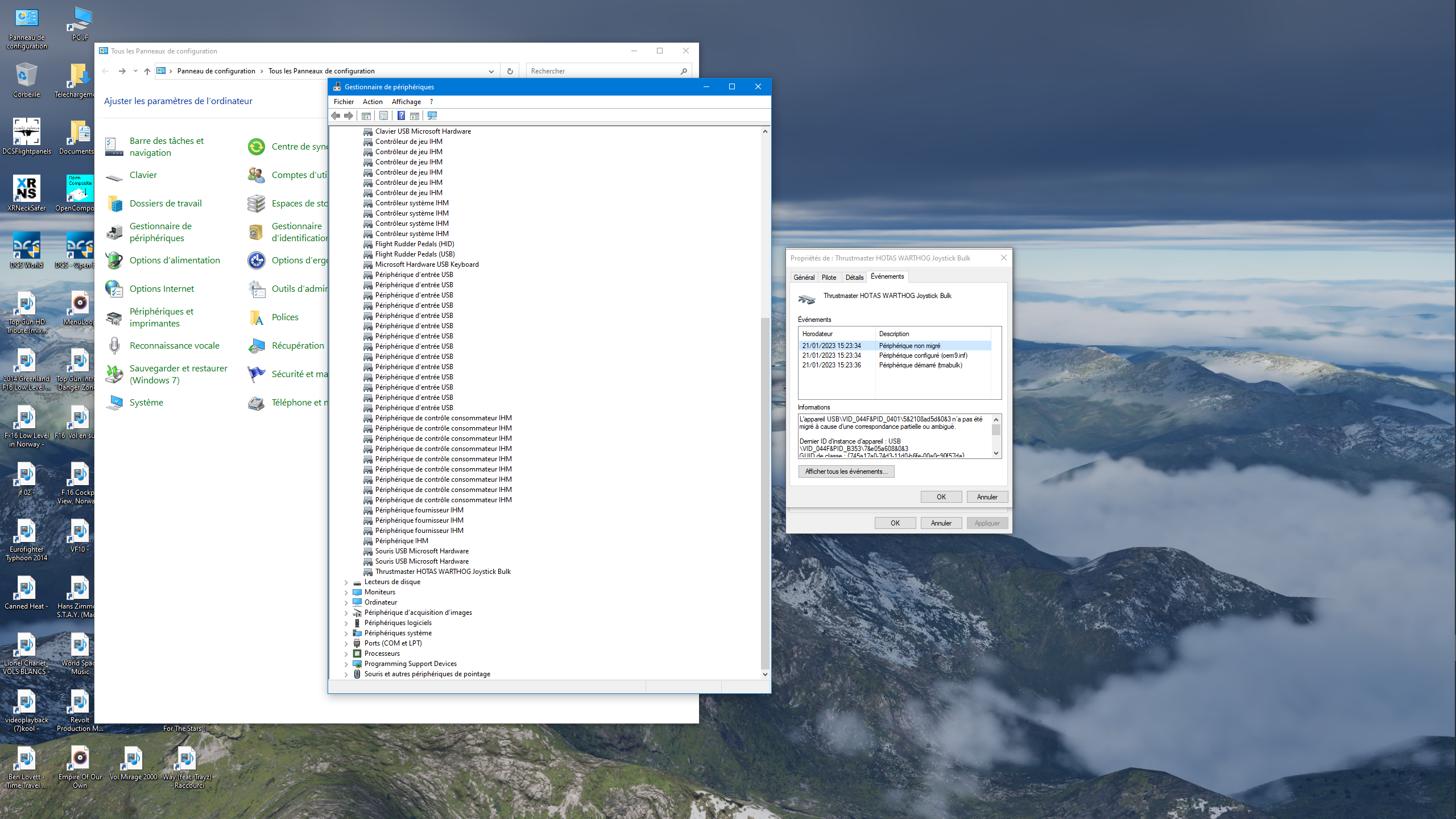Expand the Périphériques système node
1456x819 pixels.
(346, 633)
